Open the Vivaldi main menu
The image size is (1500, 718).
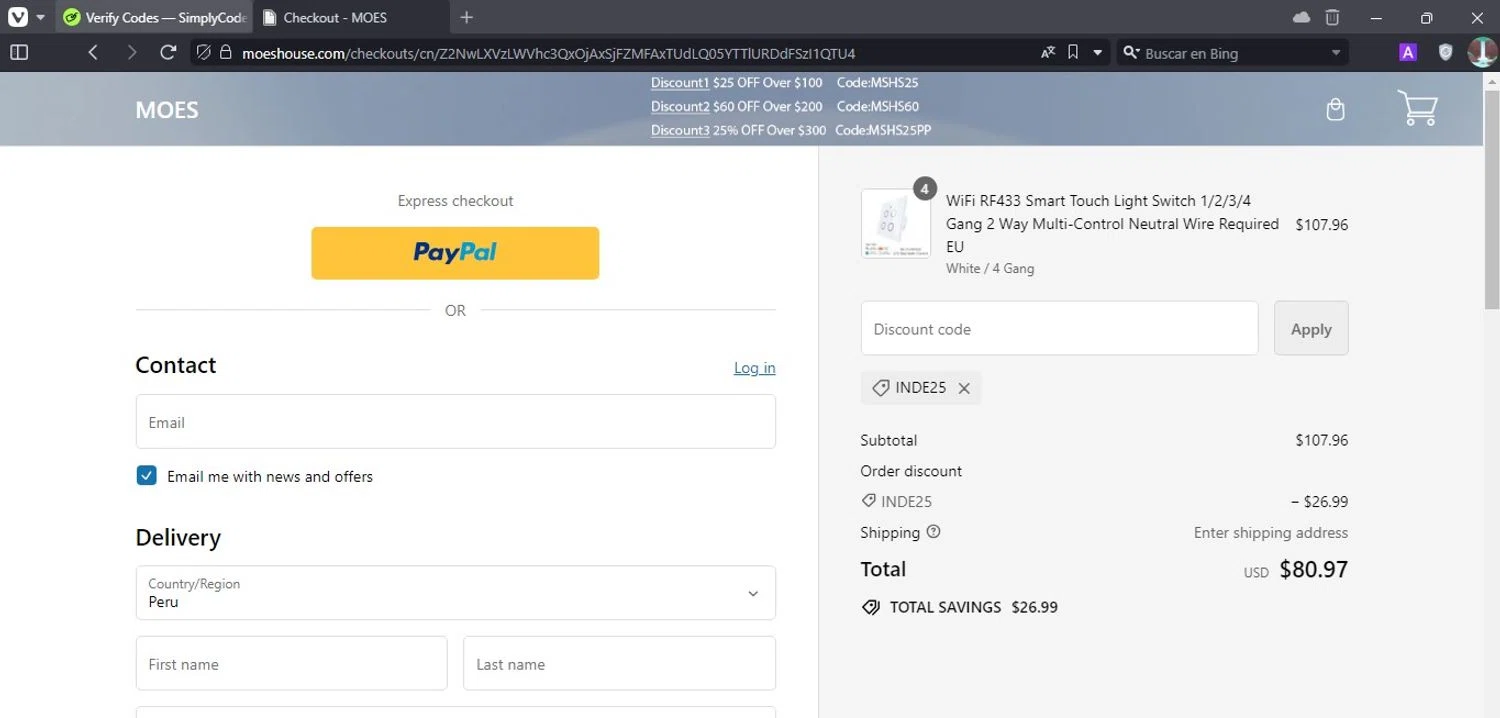click(x=18, y=17)
